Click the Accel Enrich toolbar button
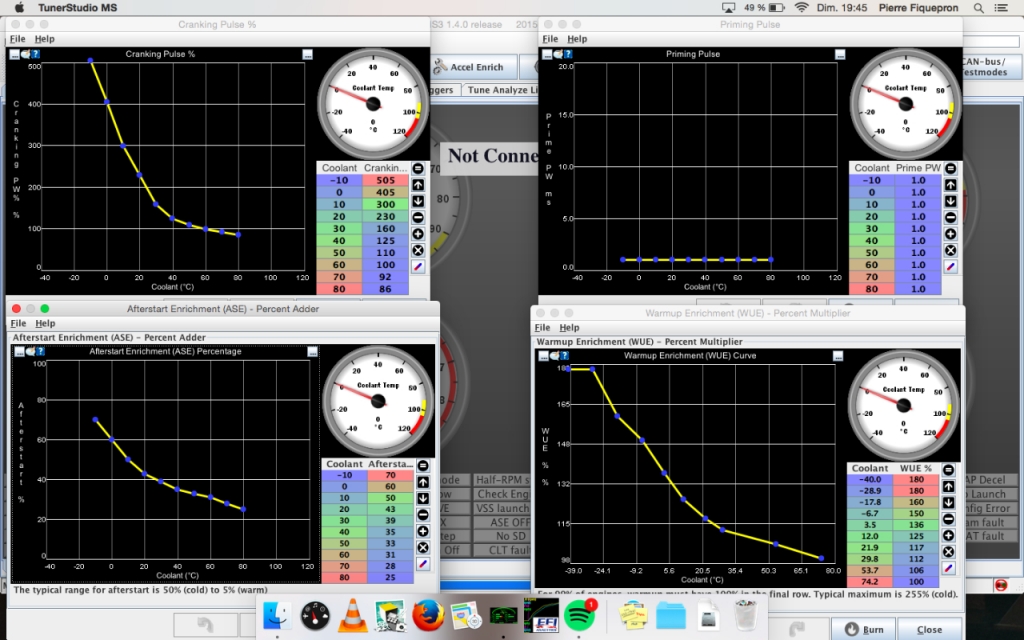 (x=475, y=67)
